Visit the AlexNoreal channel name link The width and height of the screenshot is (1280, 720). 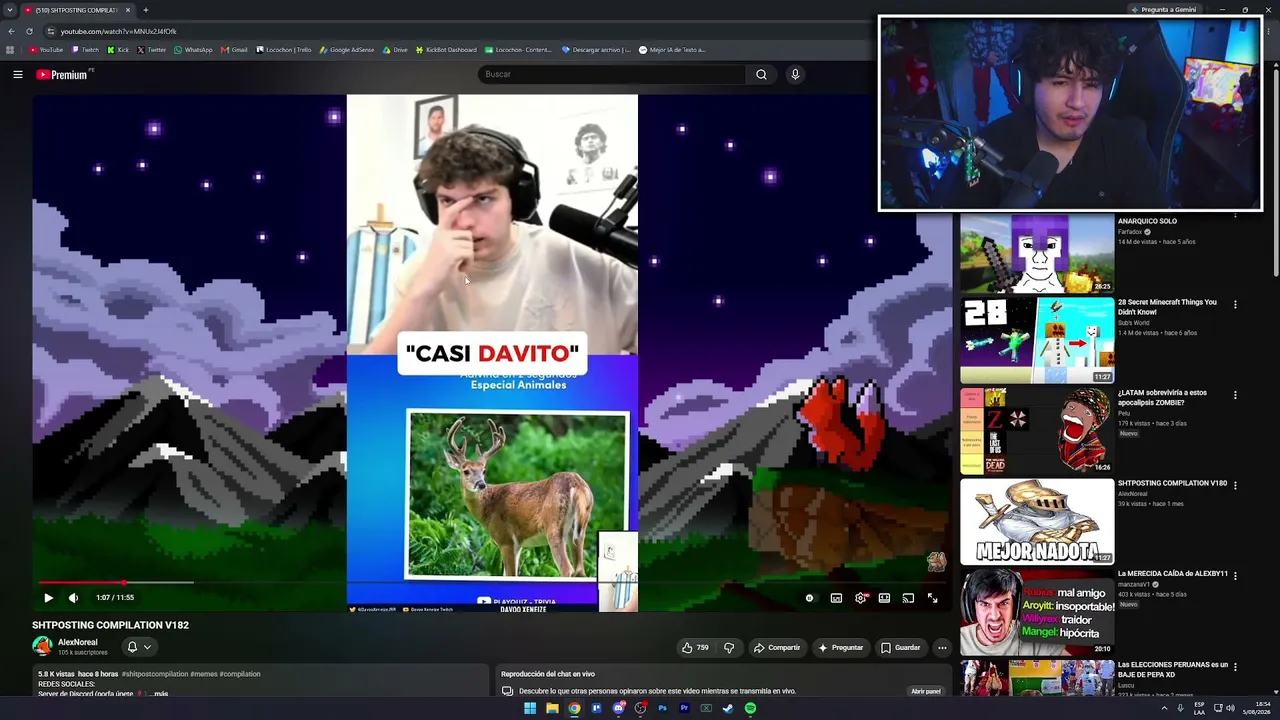point(78,642)
